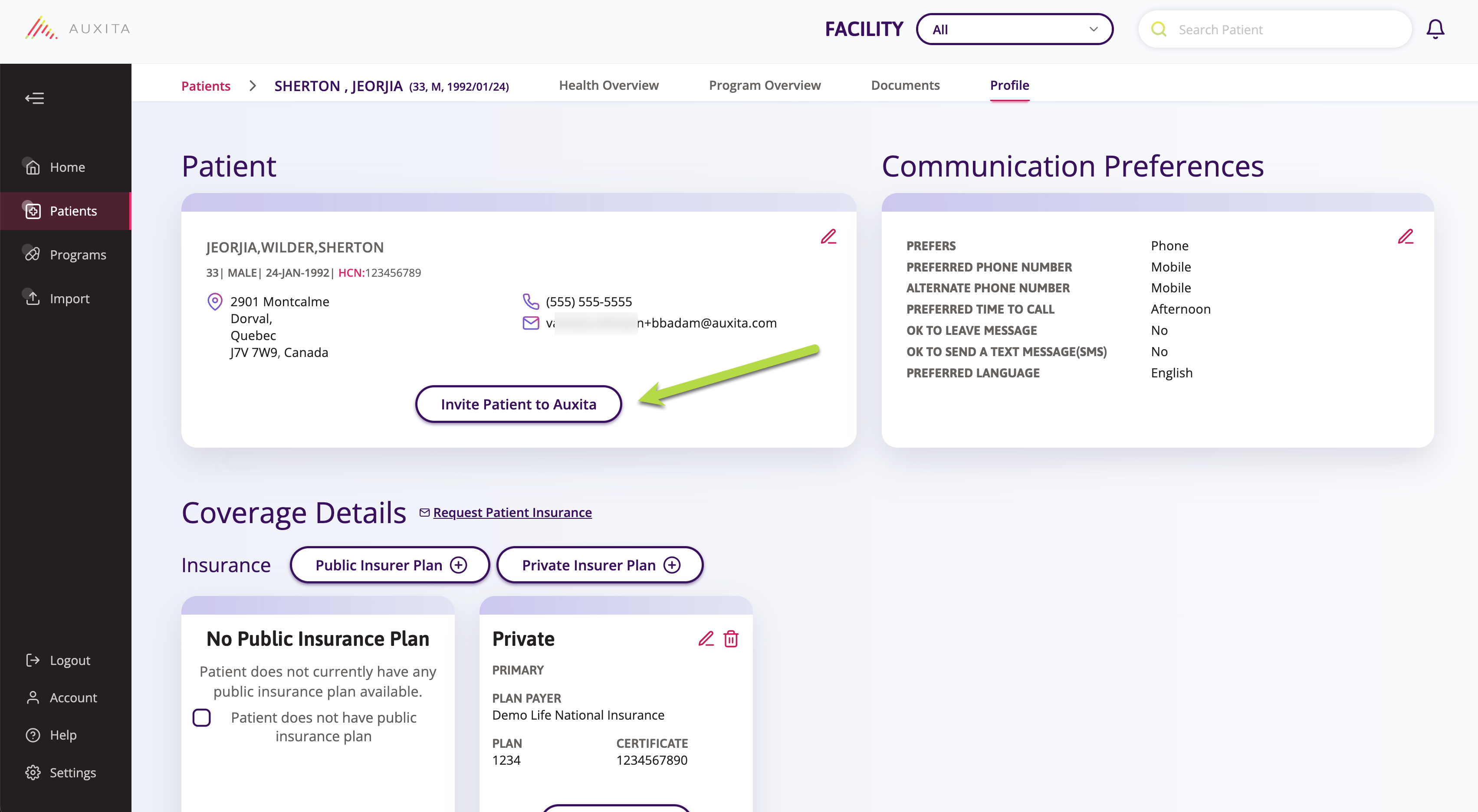Viewport: 1478px width, 812px height.
Task: Open the Account icon in sidebar
Action: (x=33, y=698)
